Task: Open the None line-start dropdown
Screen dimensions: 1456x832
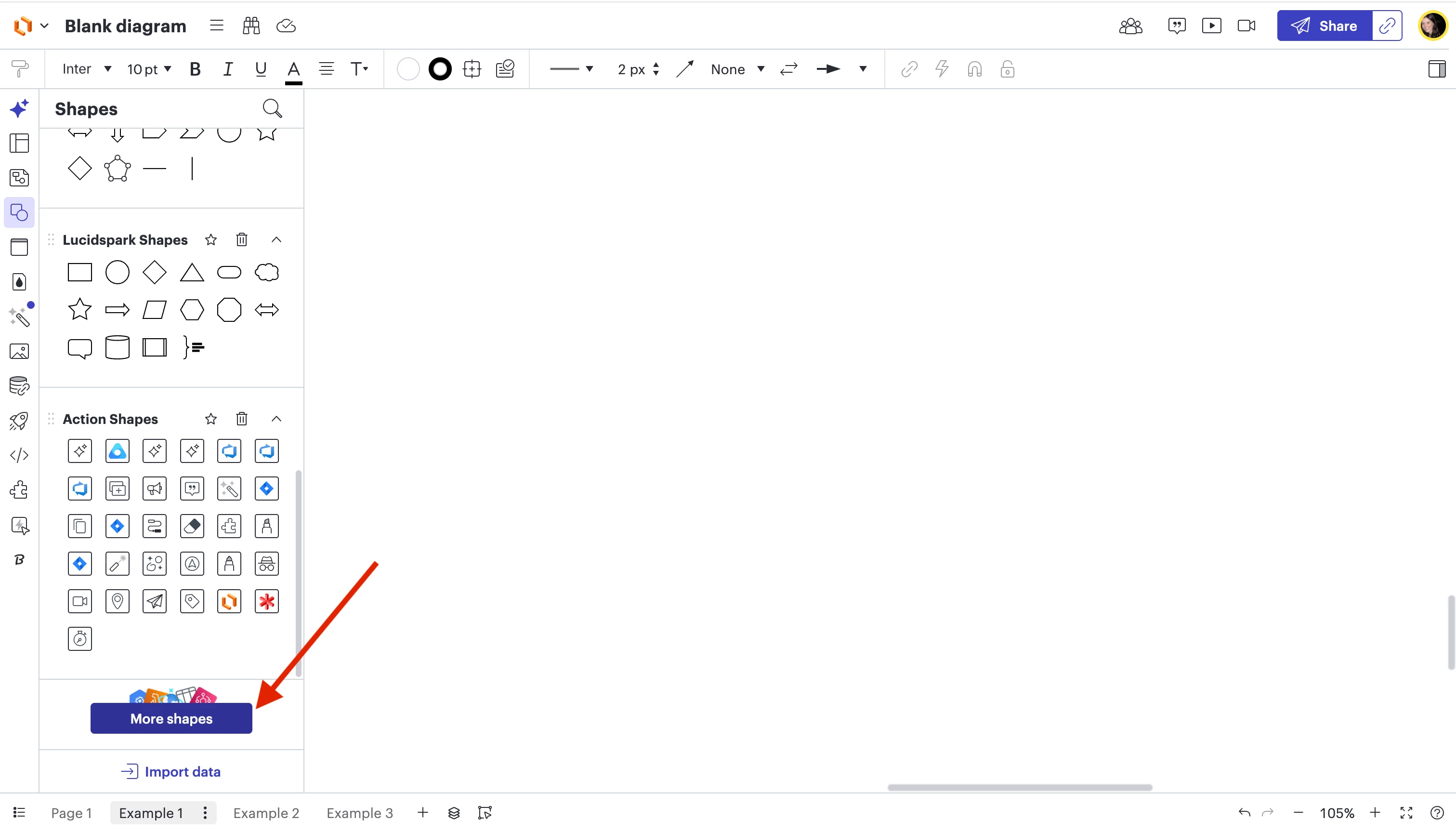Action: [x=737, y=69]
